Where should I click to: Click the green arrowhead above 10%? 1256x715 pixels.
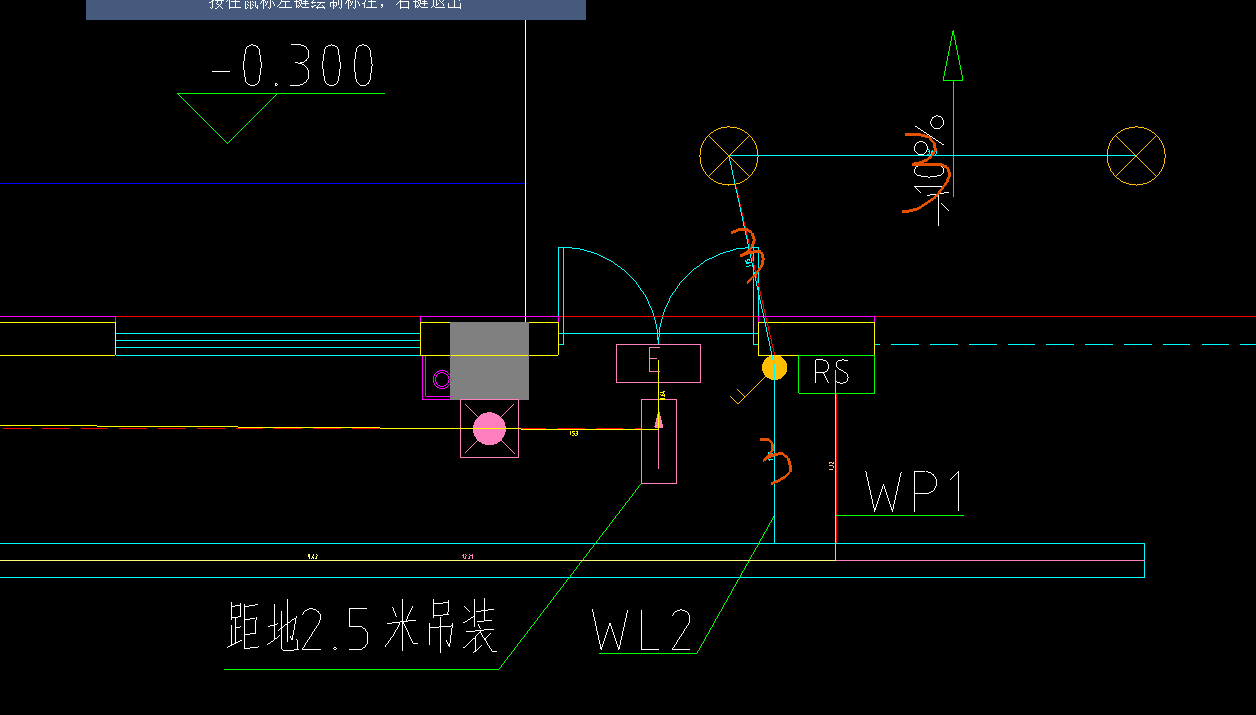pyautogui.click(x=953, y=55)
